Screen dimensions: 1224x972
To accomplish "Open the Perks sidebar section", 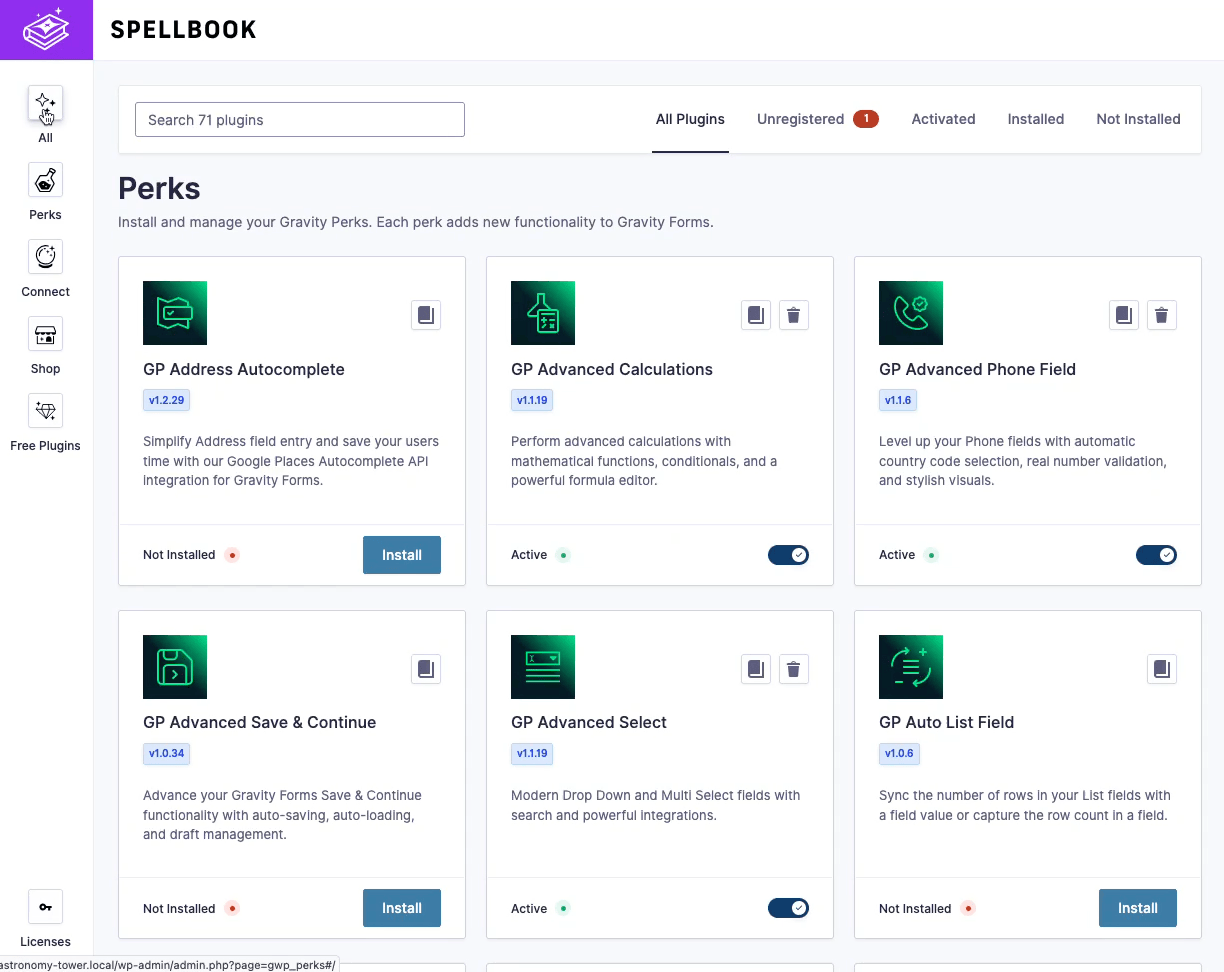I will (46, 180).
